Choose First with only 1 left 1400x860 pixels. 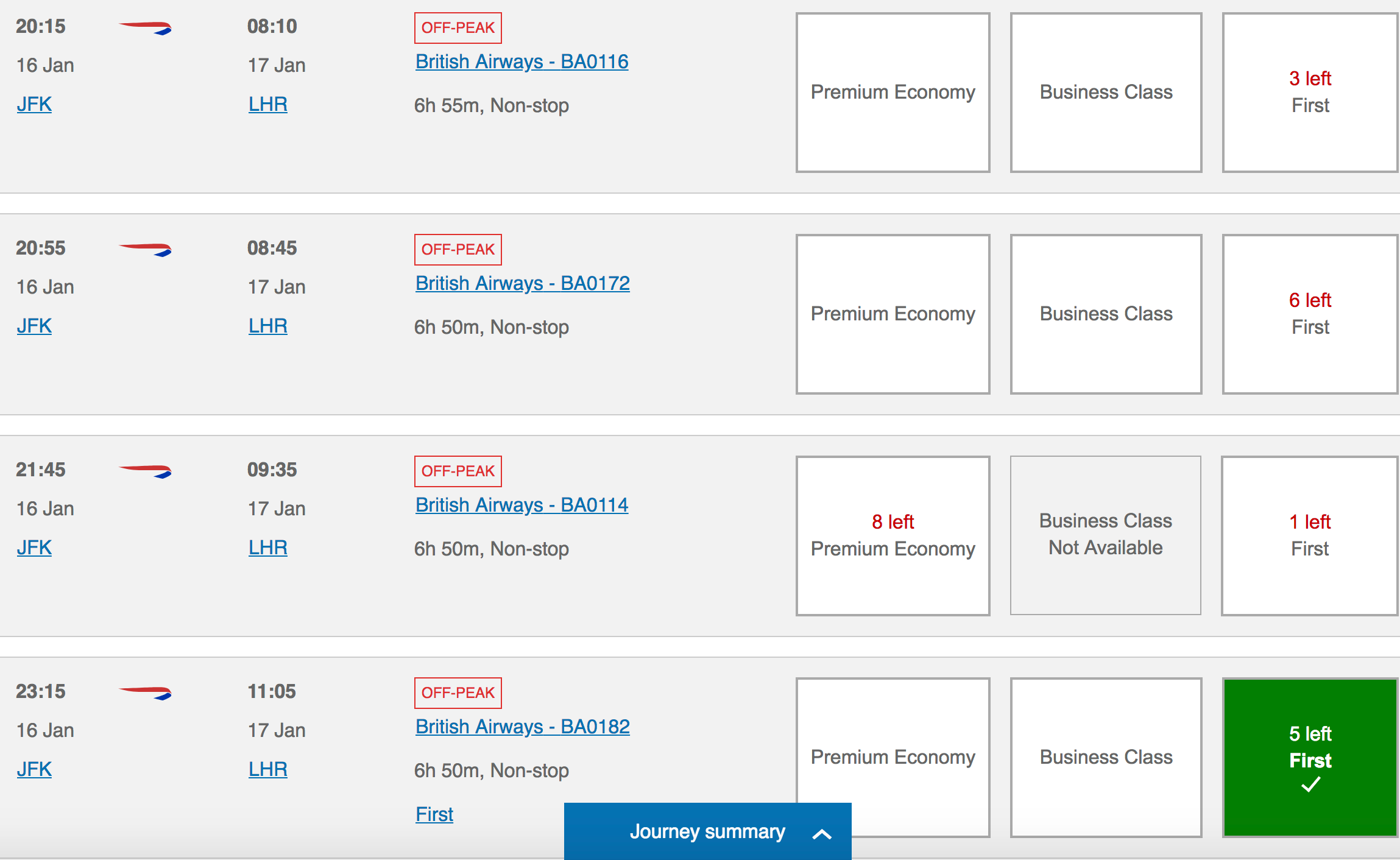(x=1310, y=536)
